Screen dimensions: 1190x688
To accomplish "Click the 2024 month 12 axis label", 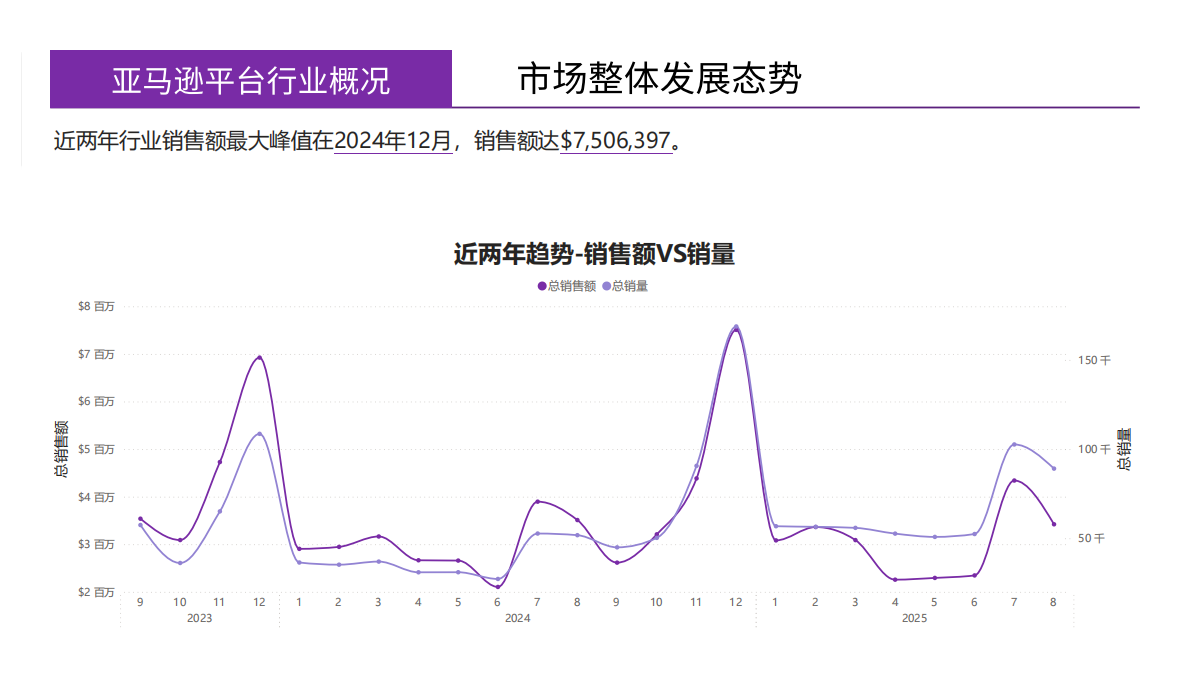I will tap(735, 602).
